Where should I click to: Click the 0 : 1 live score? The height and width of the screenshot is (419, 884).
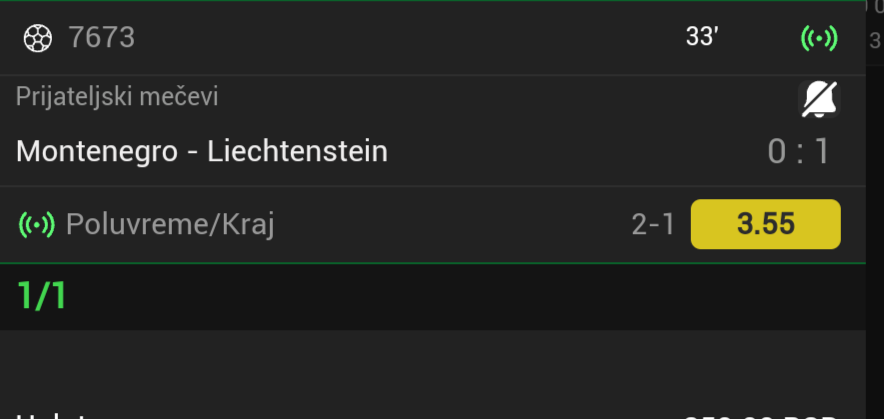click(799, 152)
